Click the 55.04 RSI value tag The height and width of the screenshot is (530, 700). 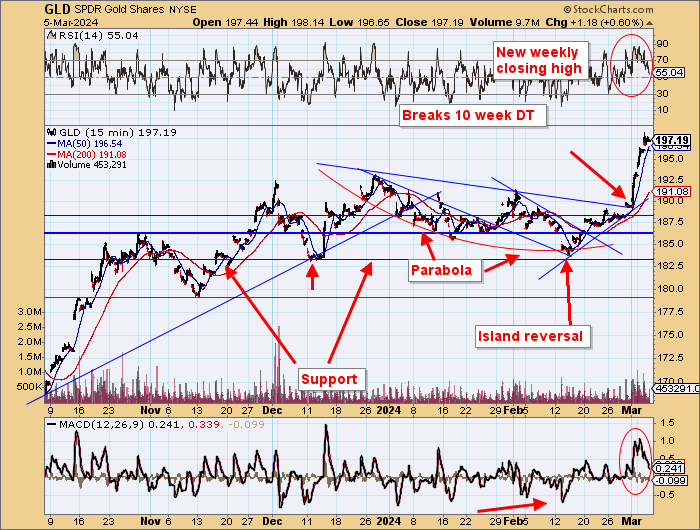(669, 72)
